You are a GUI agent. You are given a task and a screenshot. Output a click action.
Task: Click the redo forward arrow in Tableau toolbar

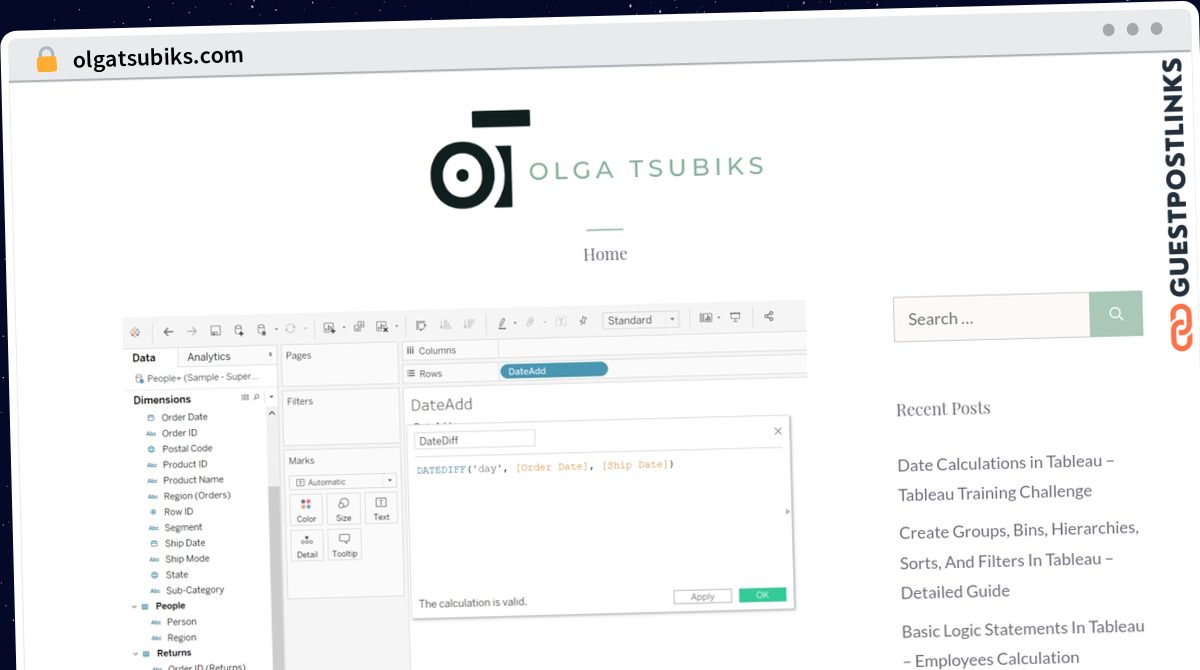pyautogui.click(x=192, y=331)
